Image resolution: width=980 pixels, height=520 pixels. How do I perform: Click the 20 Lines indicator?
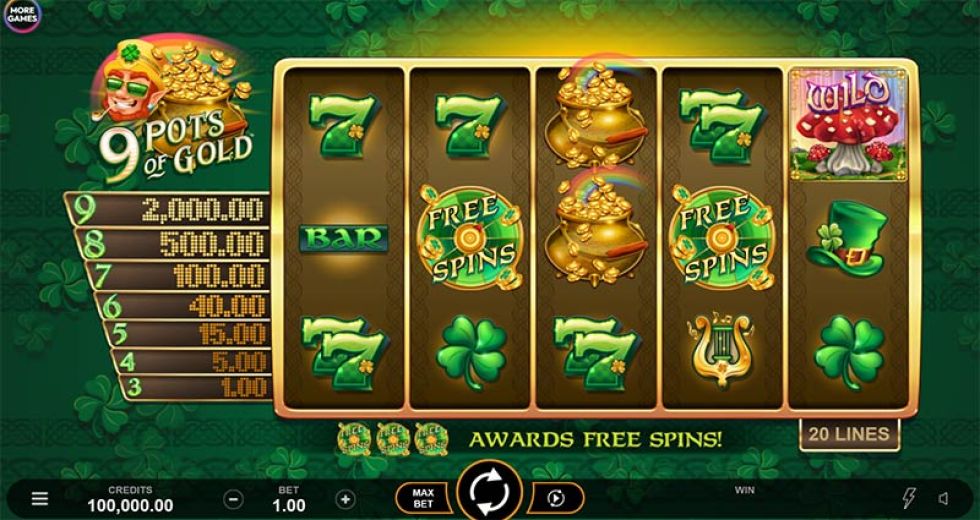[849, 434]
